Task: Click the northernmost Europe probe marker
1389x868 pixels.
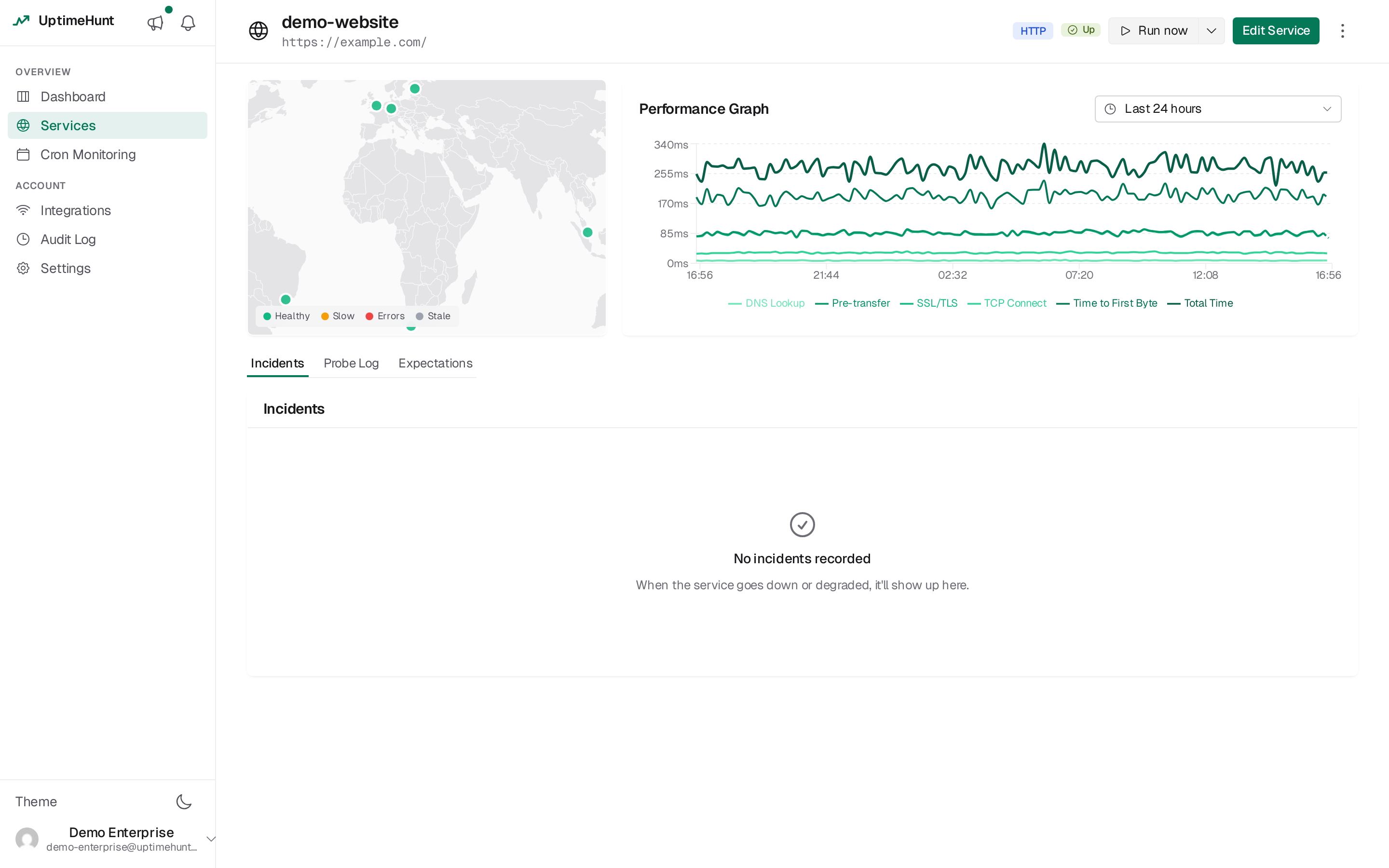Action: point(414,88)
